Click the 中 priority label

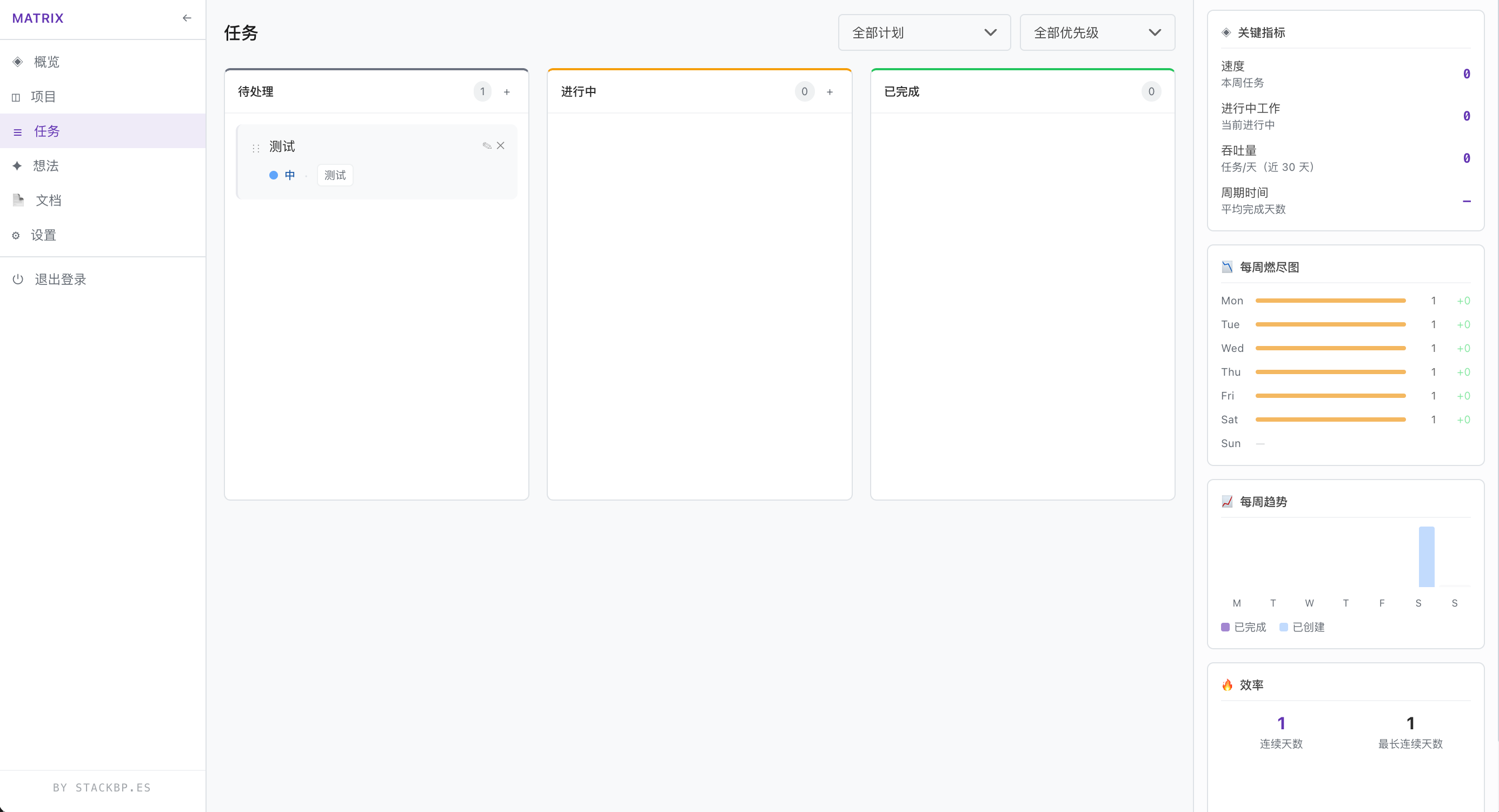(x=290, y=175)
